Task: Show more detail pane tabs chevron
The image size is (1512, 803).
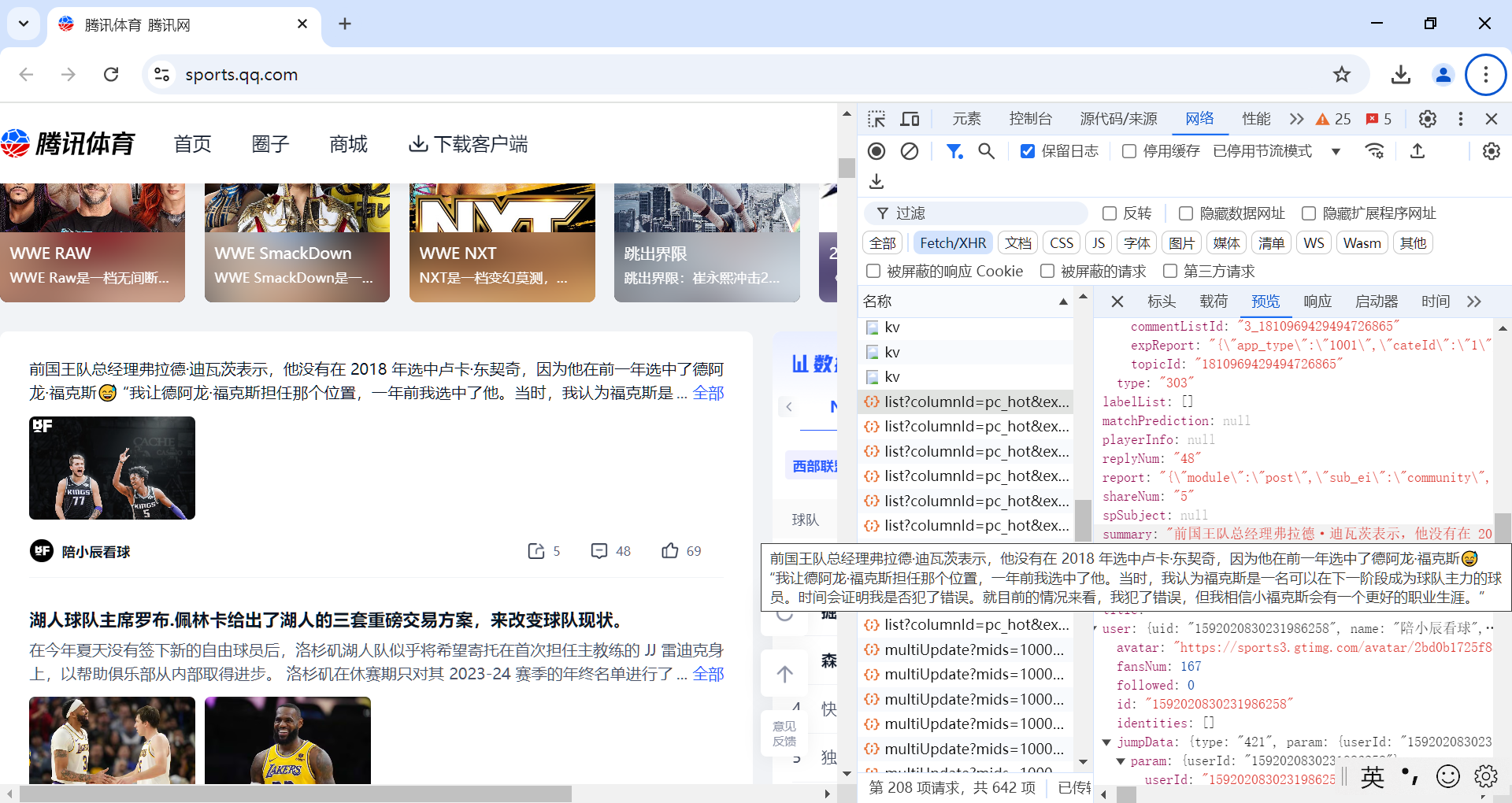Action: (1474, 302)
